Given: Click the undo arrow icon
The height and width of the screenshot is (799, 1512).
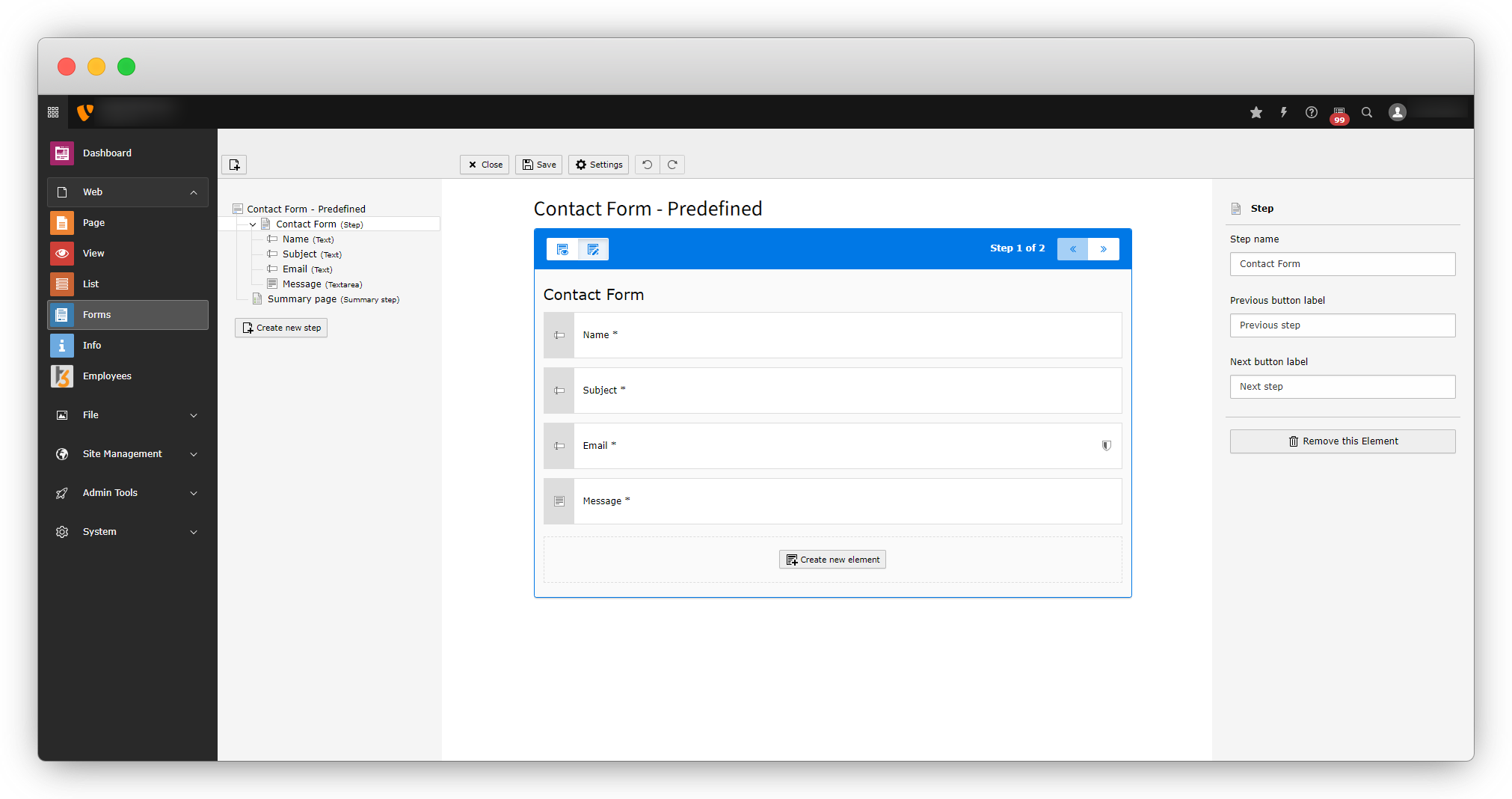Looking at the screenshot, I should click(648, 165).
